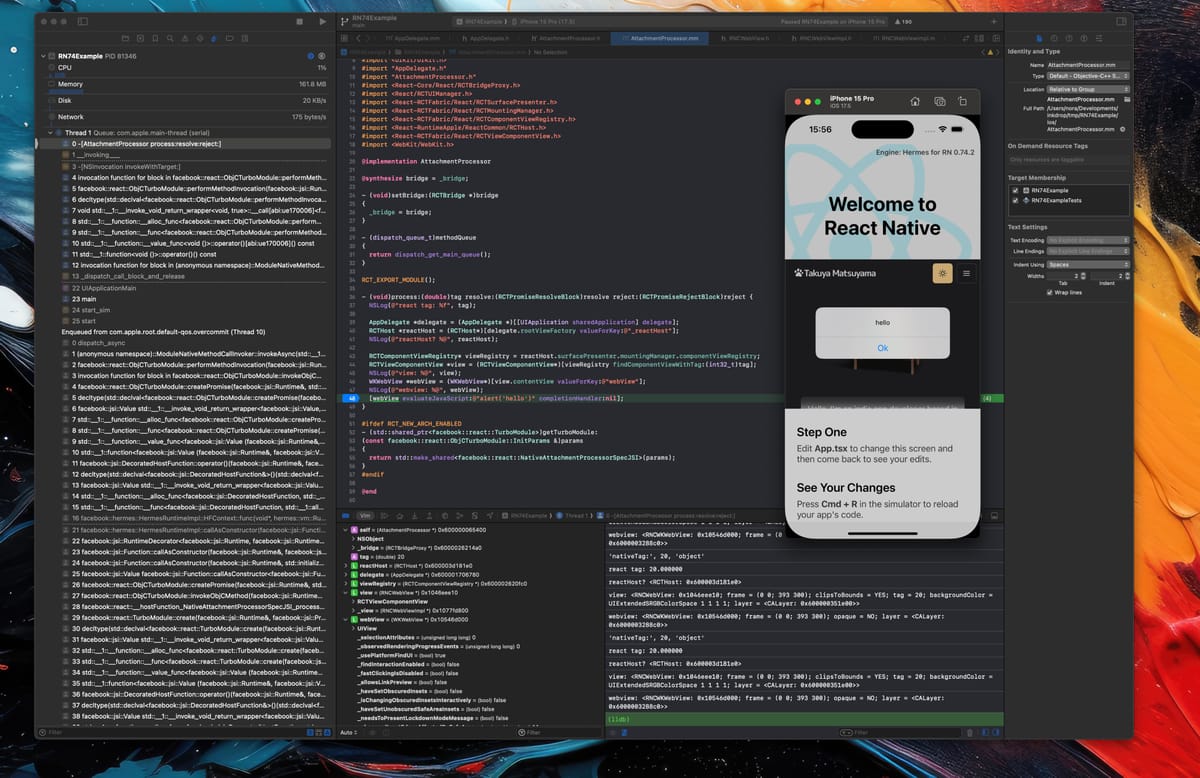Image resolution: width=1200 pixels, height=778 pixels.
Task: Click the Run play button in Xcode toolbar
Action: 322,21
